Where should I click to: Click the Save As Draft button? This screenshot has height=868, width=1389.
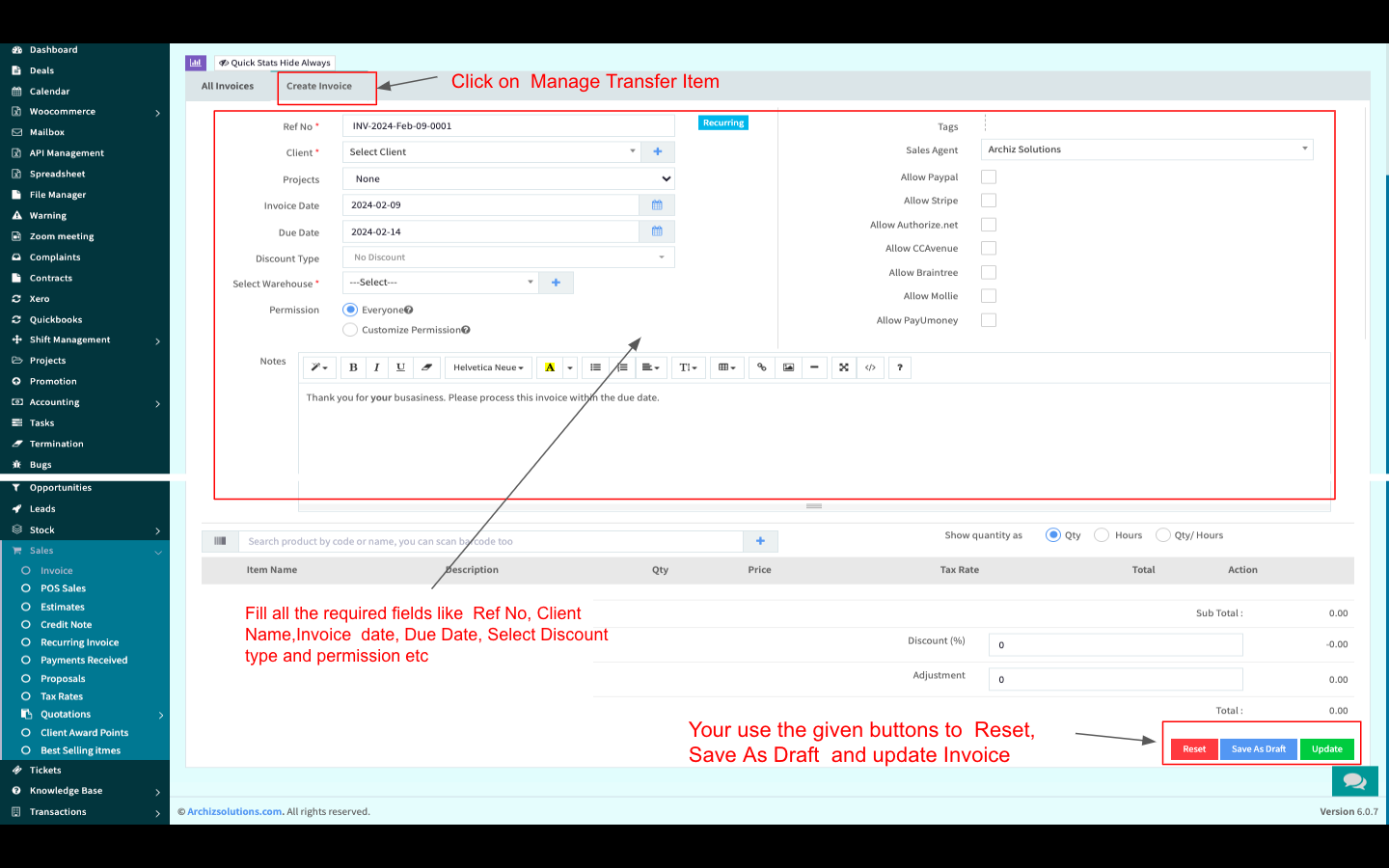pos(1258,749)
